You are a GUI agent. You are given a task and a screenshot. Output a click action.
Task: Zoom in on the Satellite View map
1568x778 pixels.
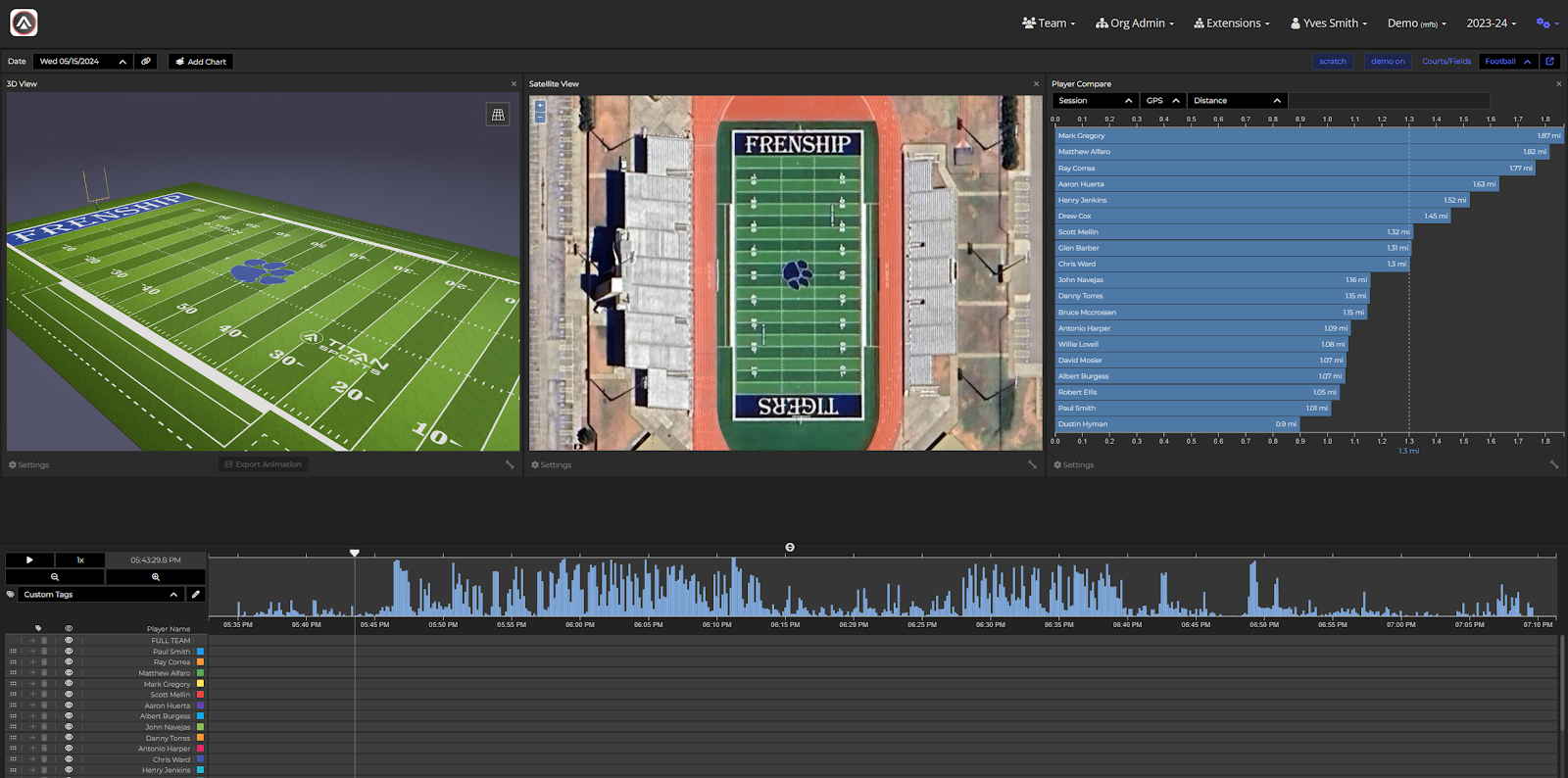point(540,105)
